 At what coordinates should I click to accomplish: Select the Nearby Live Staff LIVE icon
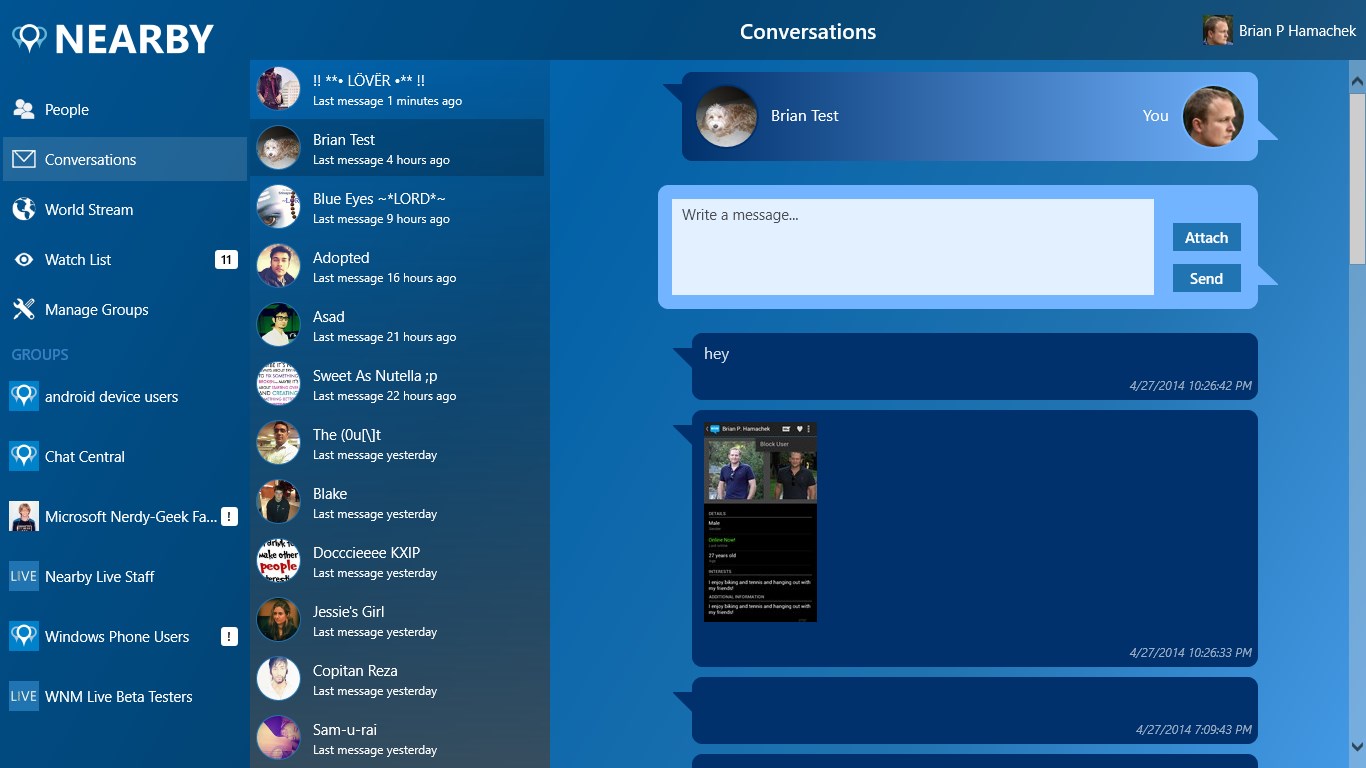click(x=24, y=577)
